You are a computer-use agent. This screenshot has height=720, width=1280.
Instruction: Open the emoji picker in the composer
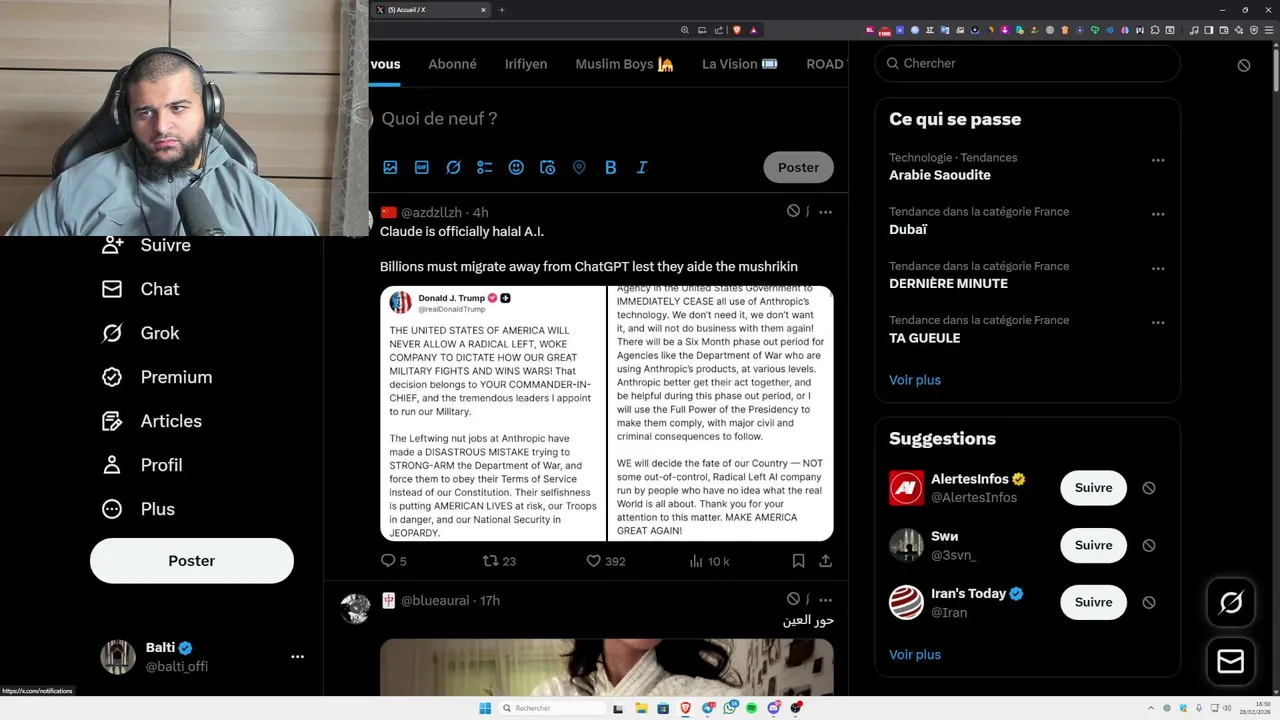point(516,167)
